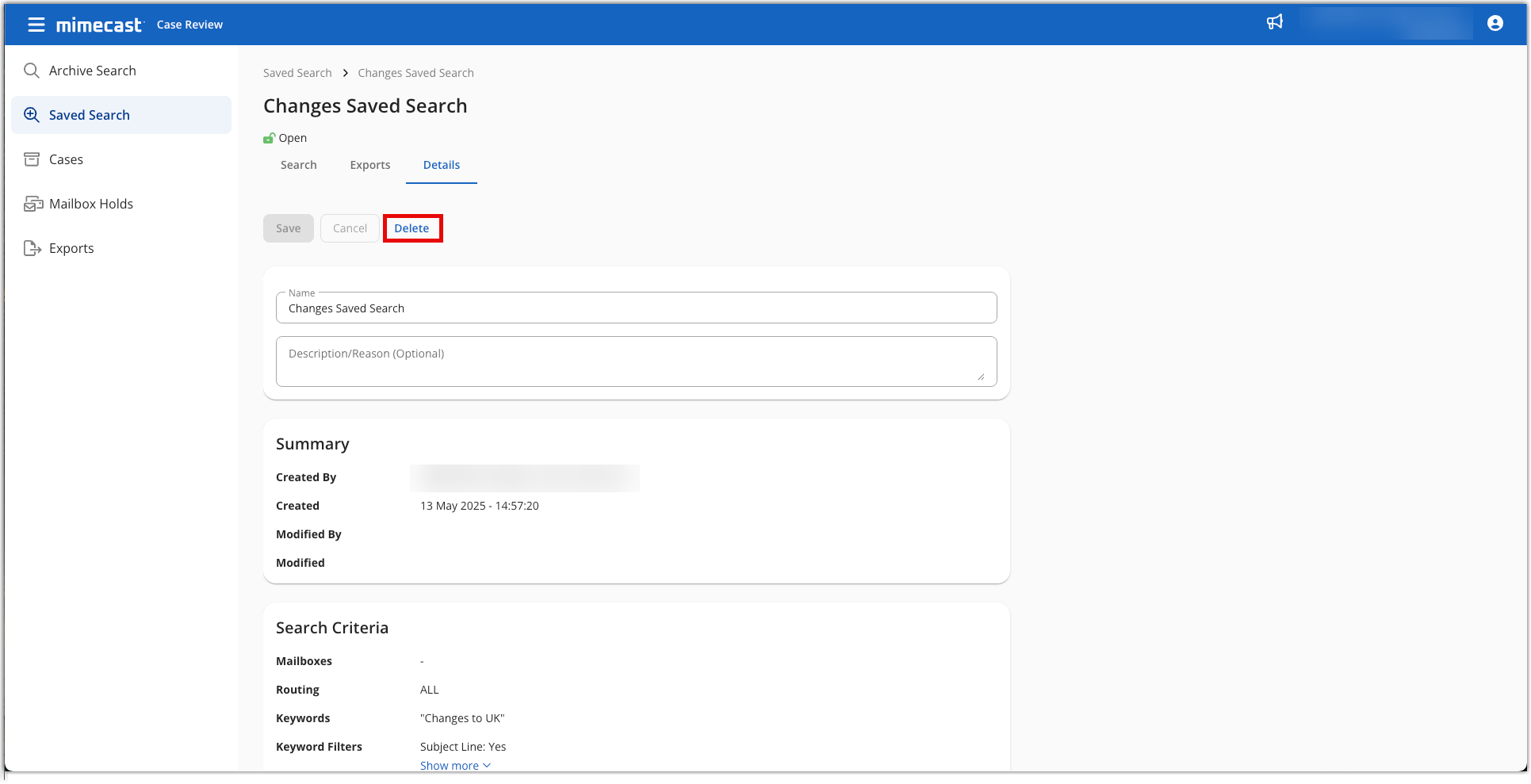Switch to the Search tab
The image size is (1531, 784).
click(298, 165)
